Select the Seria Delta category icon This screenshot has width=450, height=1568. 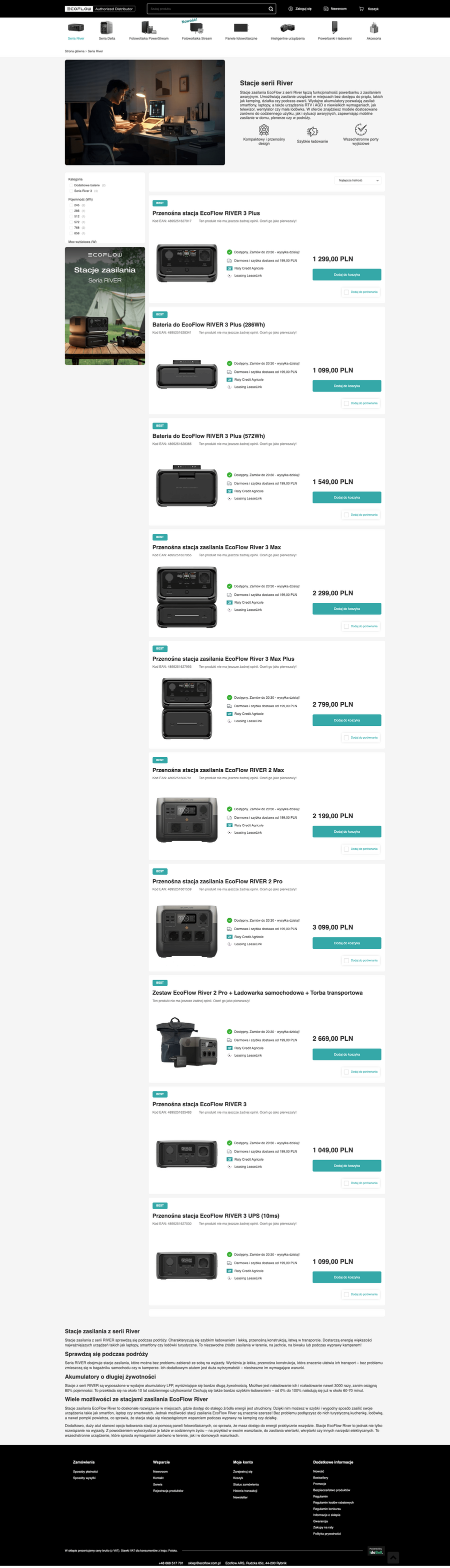106,27
